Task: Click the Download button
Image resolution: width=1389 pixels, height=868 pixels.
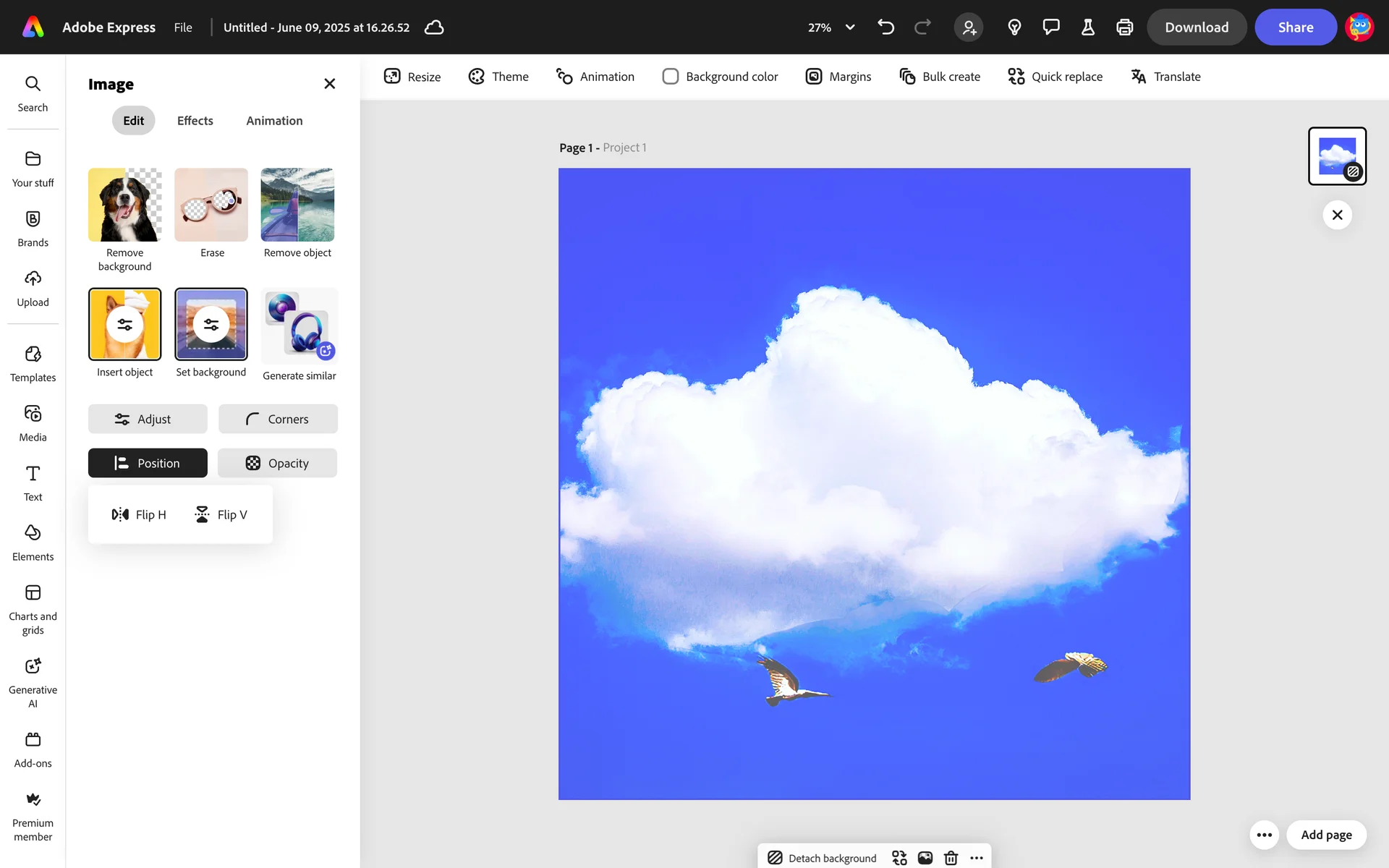Action: pyautogui.click(x=1196, y=27)
